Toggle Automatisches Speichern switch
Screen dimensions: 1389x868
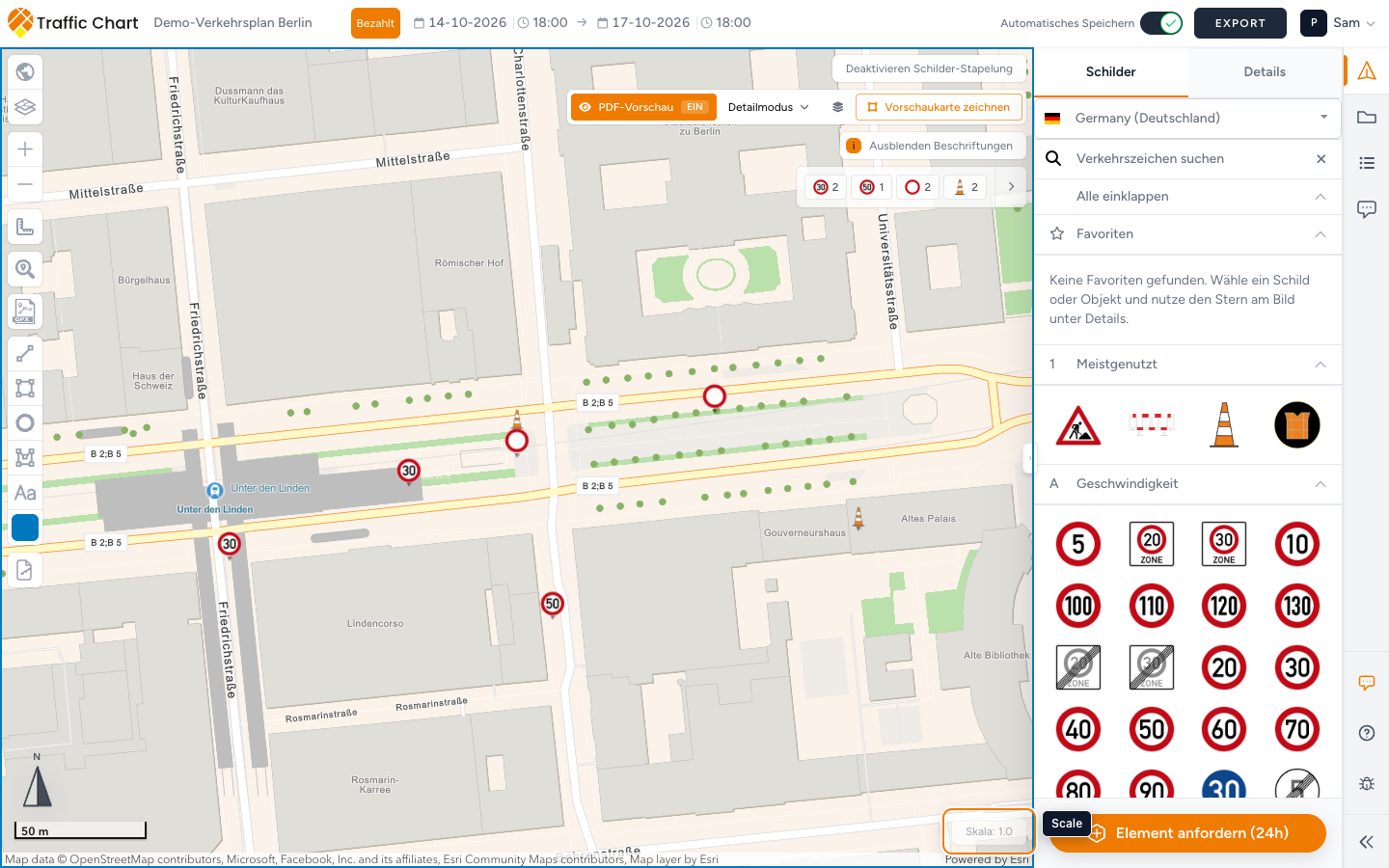(x=1161, y=23)
